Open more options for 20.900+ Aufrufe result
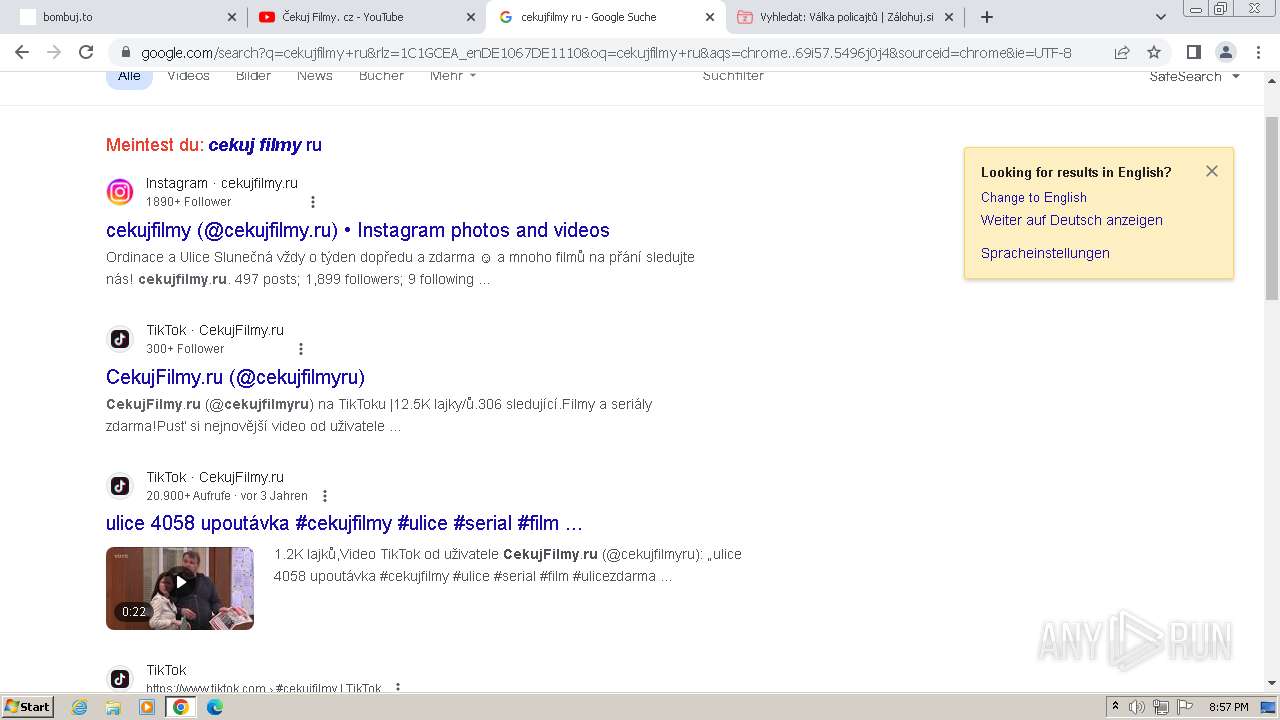 325,496
